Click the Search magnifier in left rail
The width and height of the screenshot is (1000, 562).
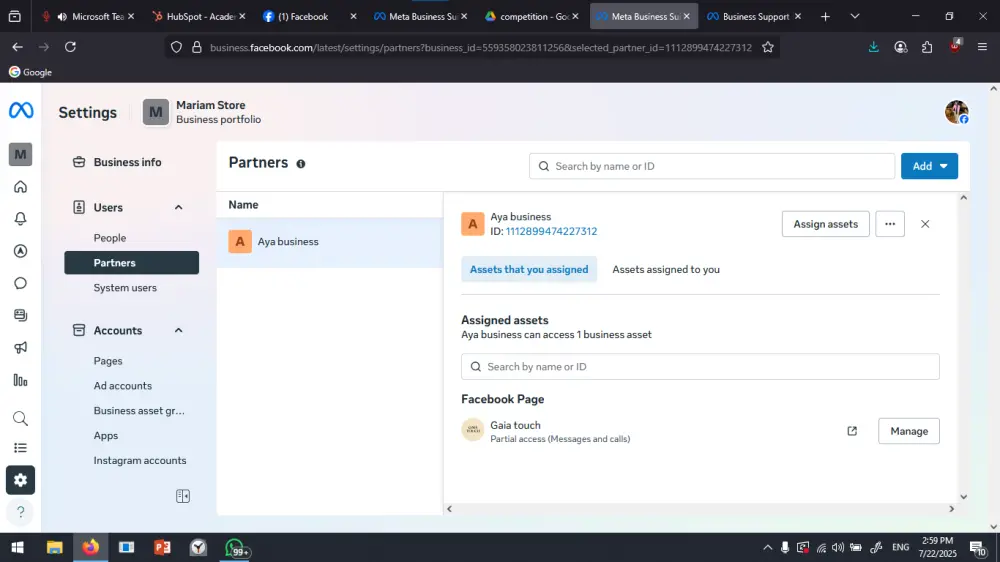pyautogui.click(x=20, y=418)
